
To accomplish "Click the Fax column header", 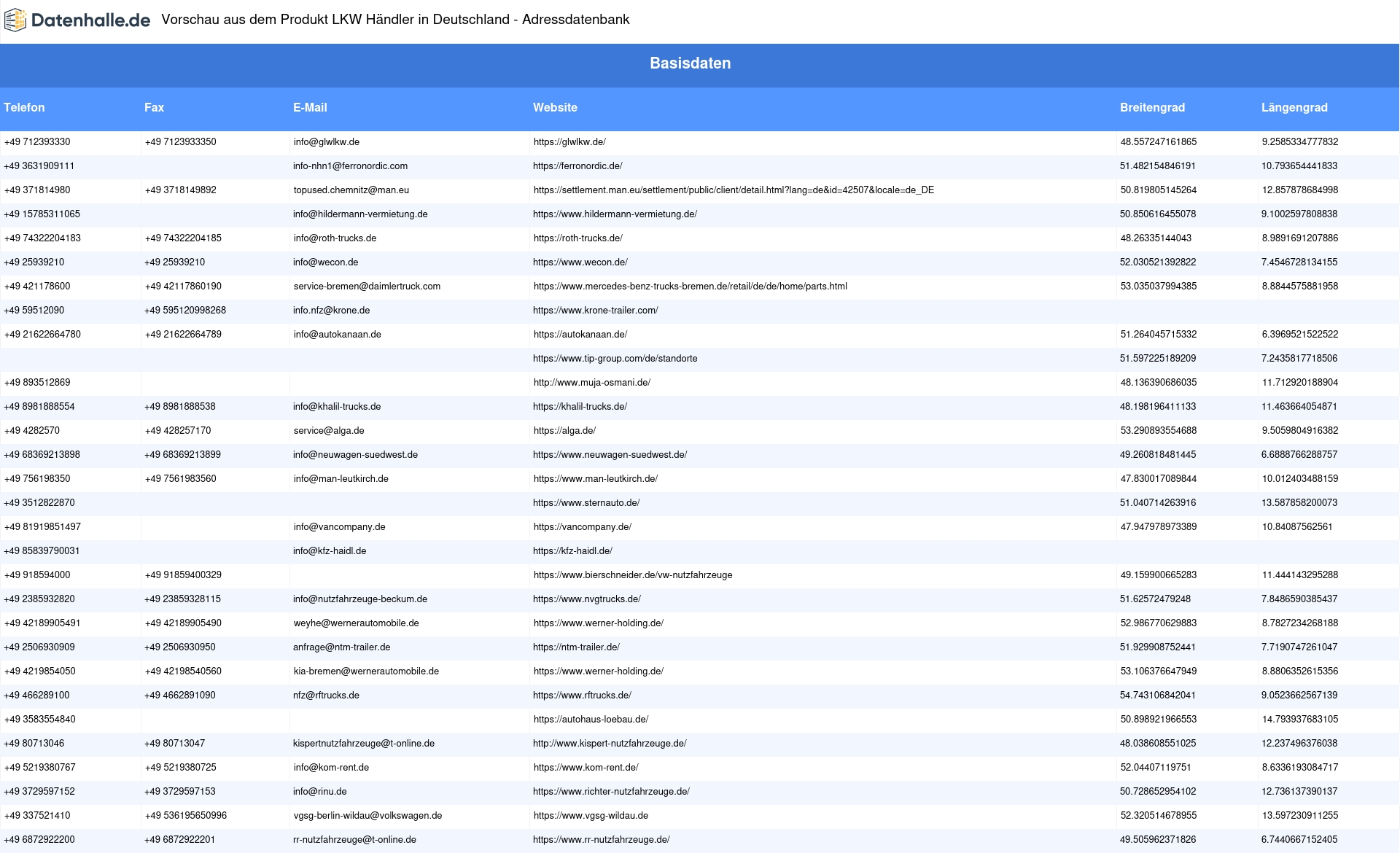I will (x=154, y=107).
